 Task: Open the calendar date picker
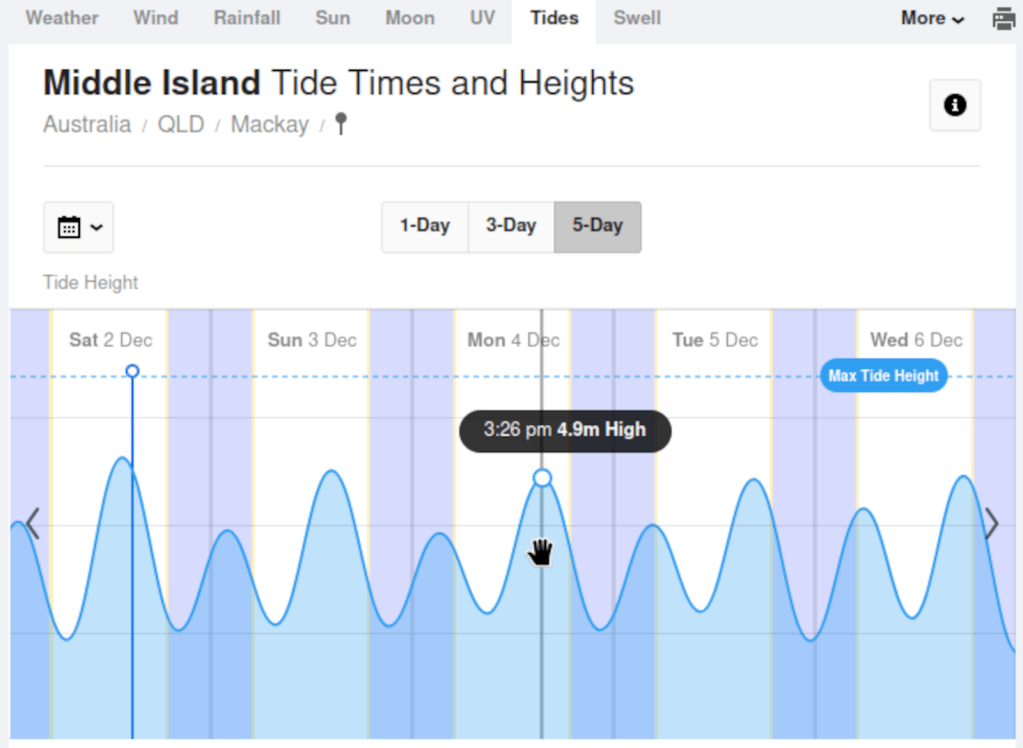coord(78,227)
